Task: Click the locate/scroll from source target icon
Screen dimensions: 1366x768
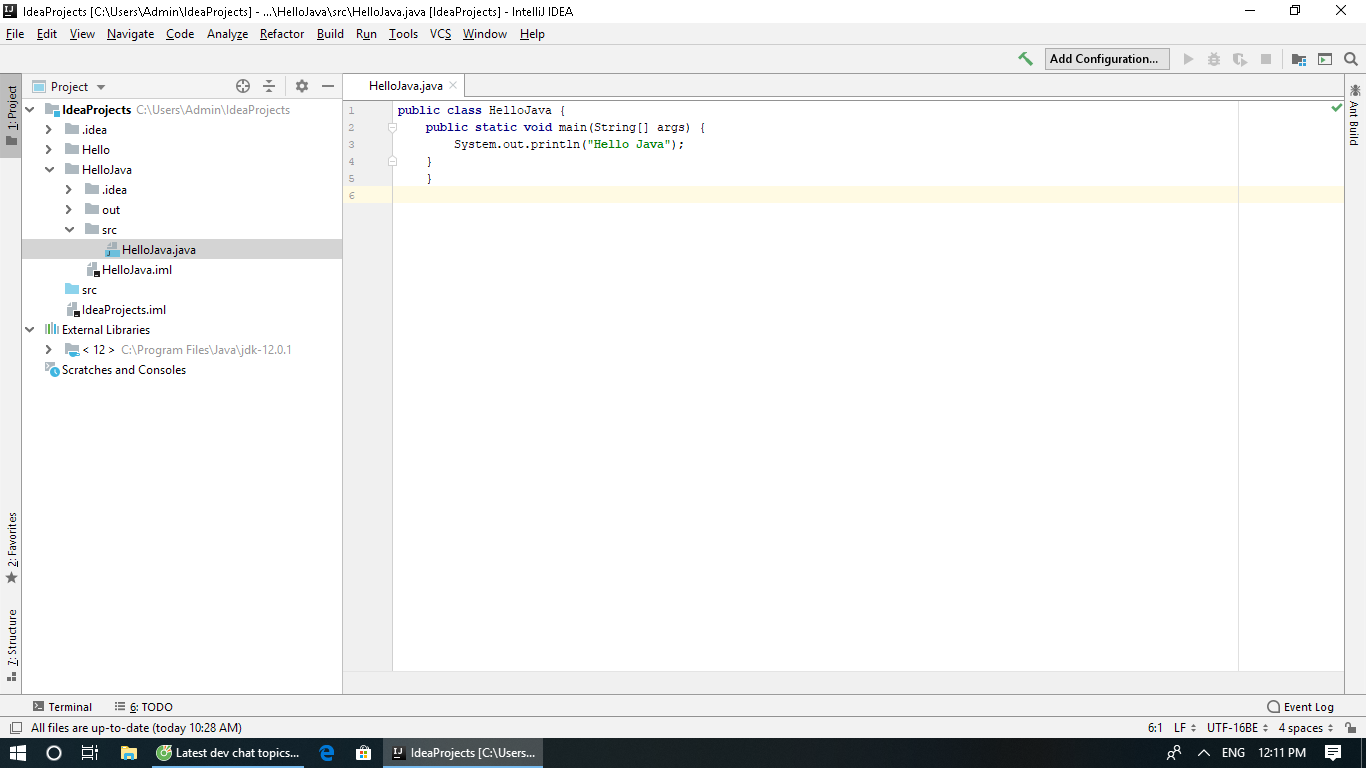Action: click(x=243, y=87)
